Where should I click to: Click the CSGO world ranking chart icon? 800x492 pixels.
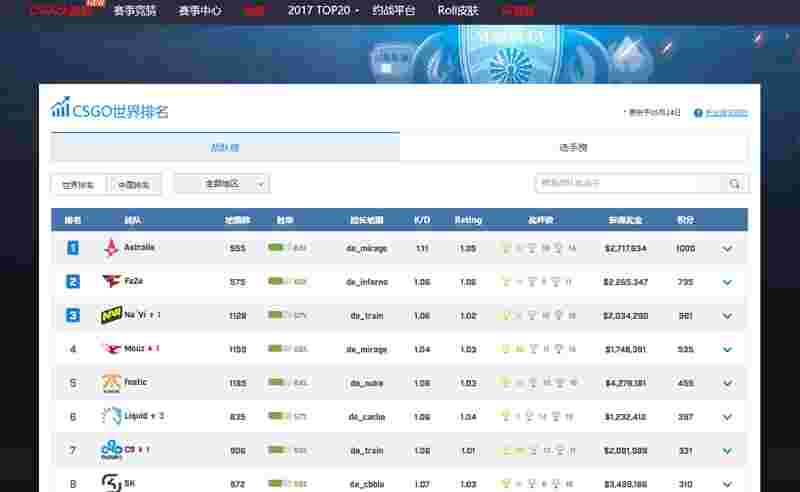tap(60, 107)
